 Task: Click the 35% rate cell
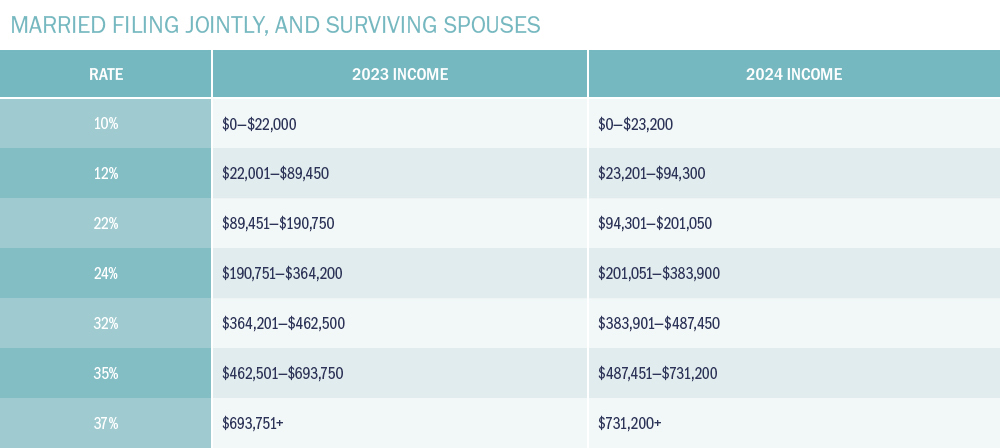click(x=105, y=373)
